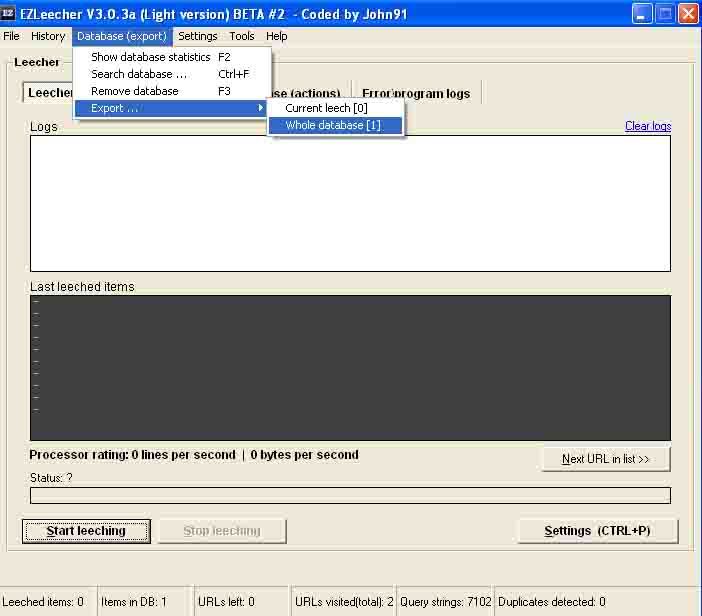The height and width of the screenshot is (616, 702).
Task: Click the Start leeching button
Action: click(x=86, y=531)
